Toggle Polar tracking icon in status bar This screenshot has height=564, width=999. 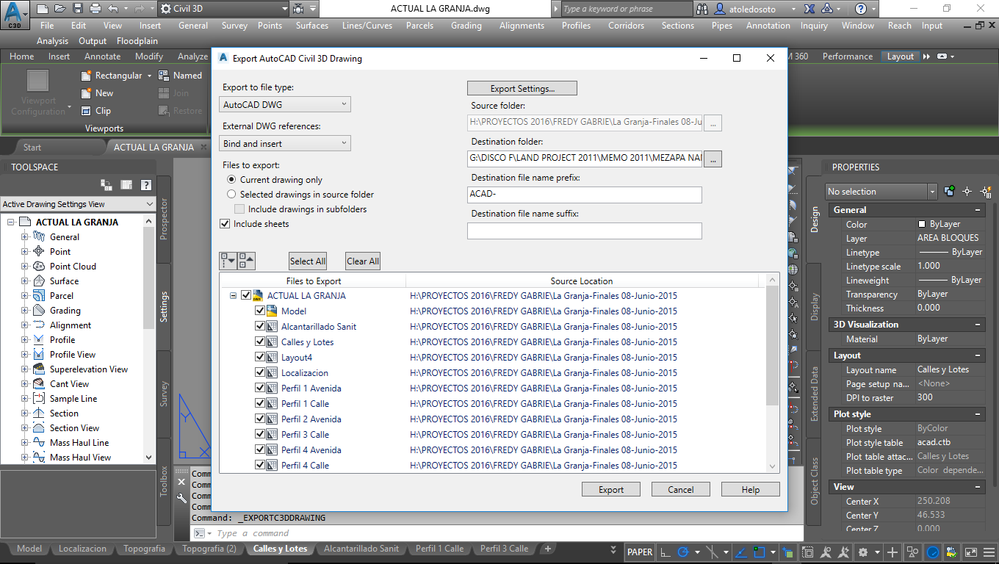pos(683,553)
